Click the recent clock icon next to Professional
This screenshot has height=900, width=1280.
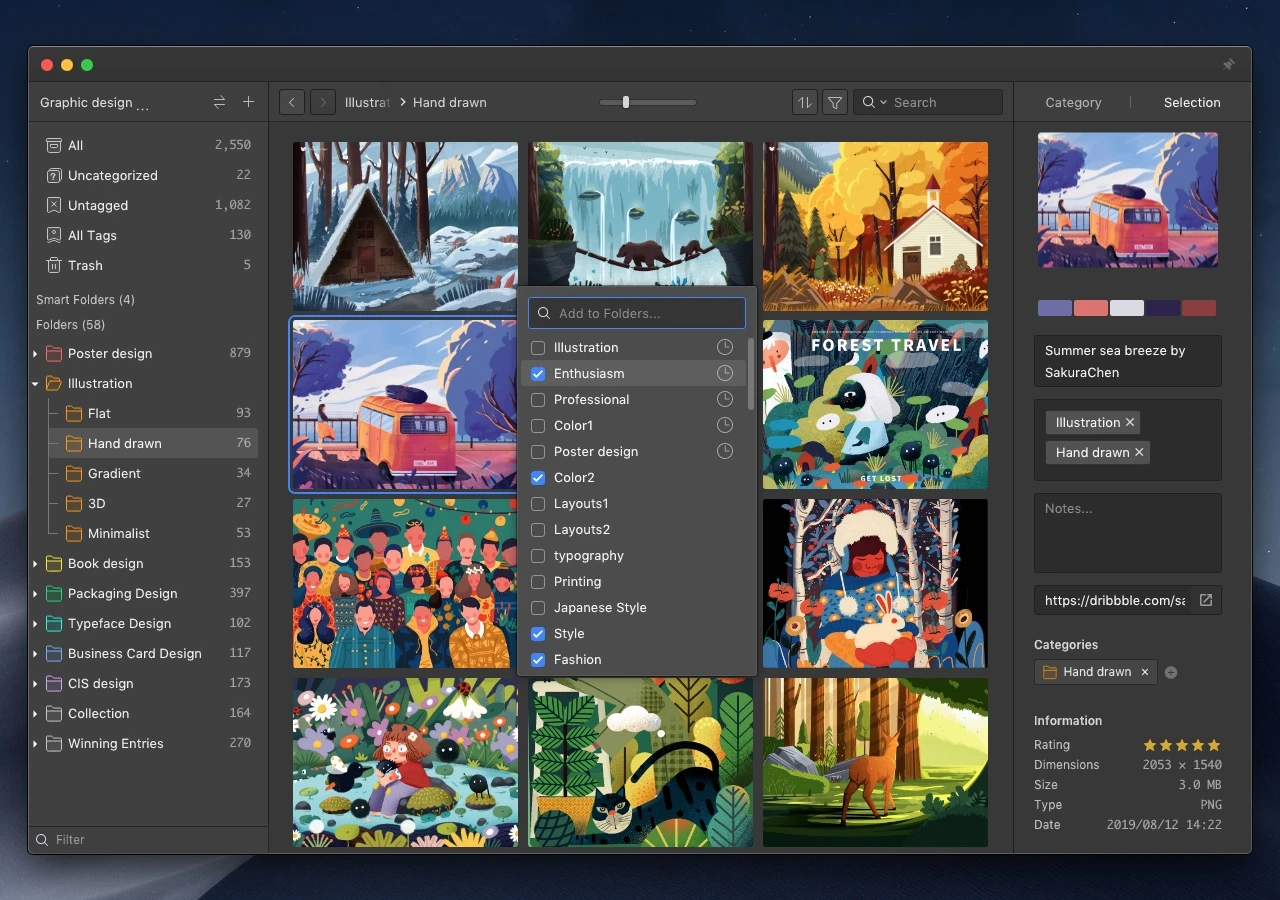pyautogui.click(x=725, y=399)
